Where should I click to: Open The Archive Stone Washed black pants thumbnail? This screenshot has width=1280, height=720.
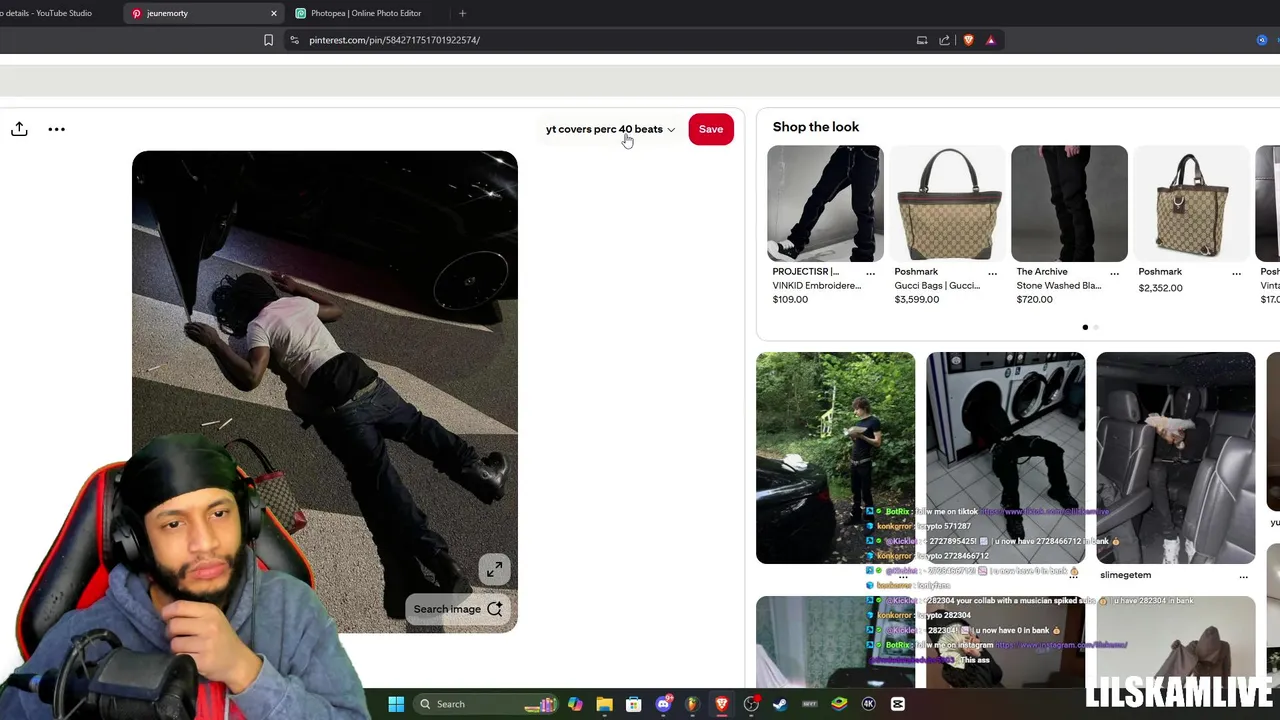coord(1069,203)
